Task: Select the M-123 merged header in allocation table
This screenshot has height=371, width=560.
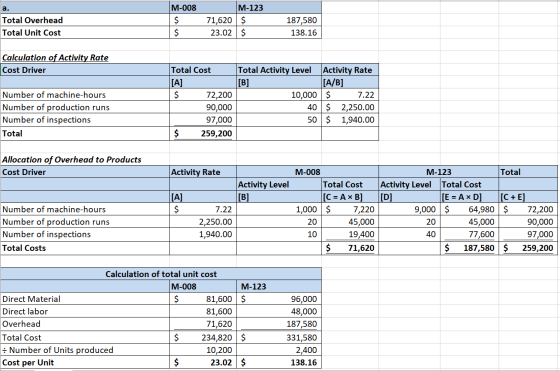Action: [439, 172]
